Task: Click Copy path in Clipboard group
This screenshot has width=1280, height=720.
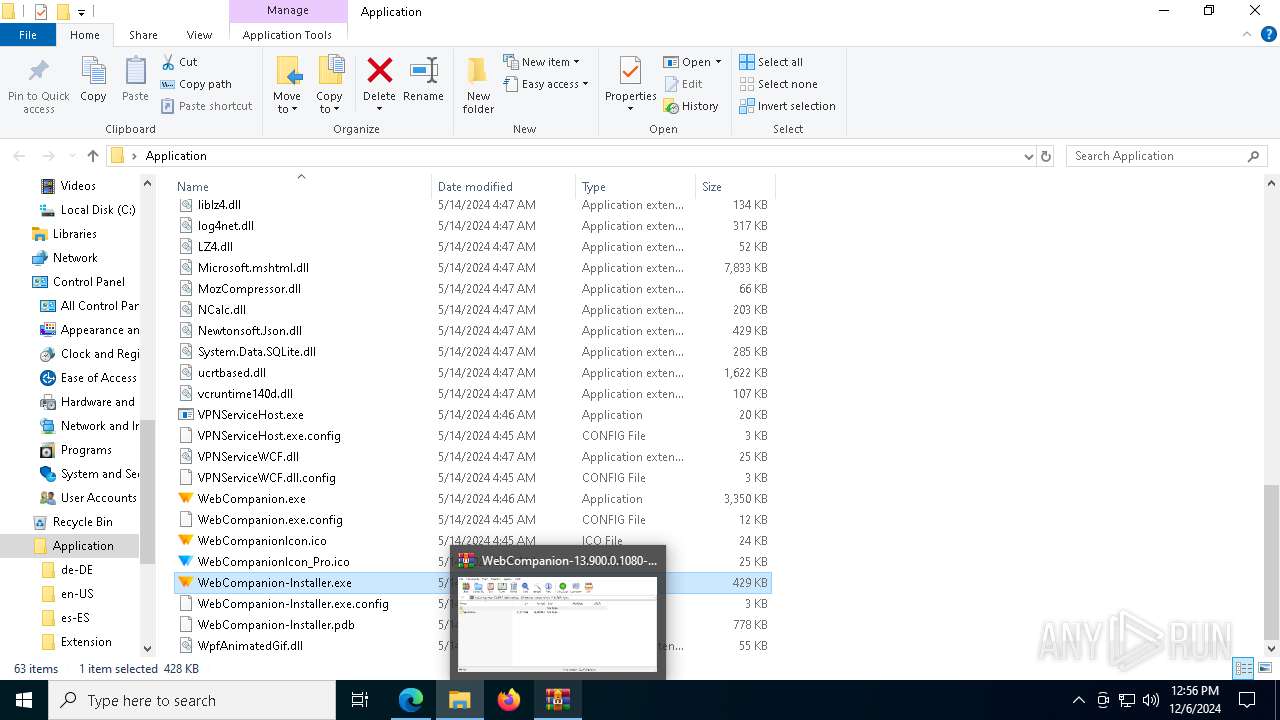Action: click(196, 84)
